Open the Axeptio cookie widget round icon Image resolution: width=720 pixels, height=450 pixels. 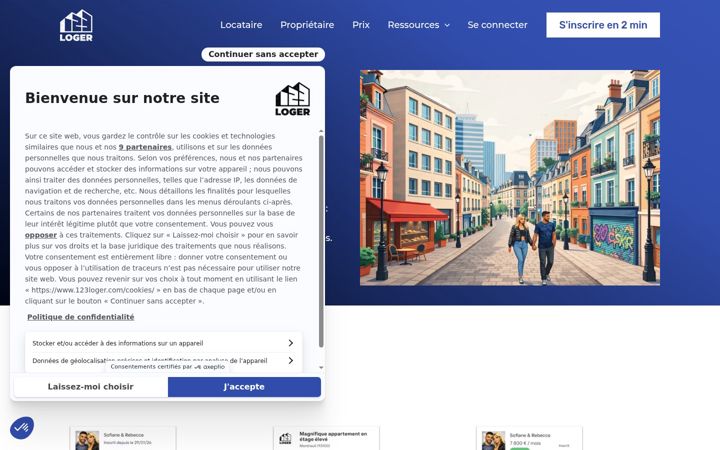coord(22,428)
